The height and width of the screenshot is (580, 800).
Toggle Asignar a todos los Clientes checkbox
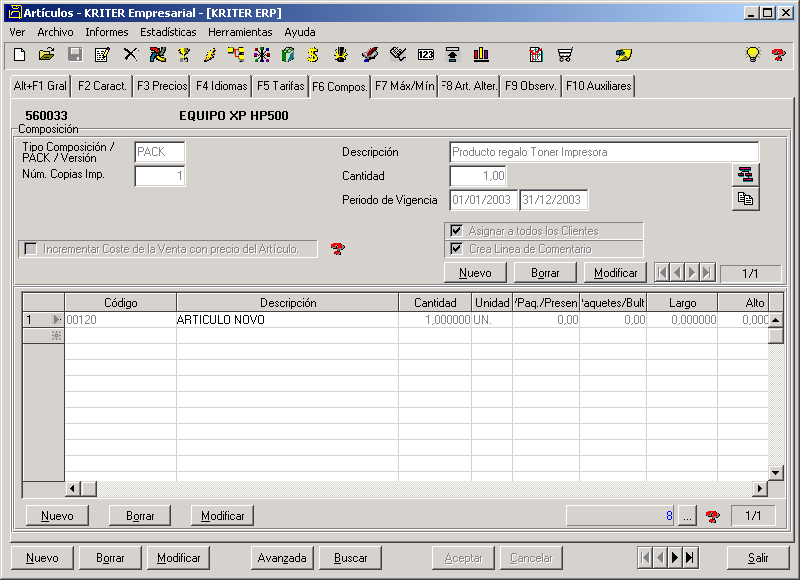click(457, 231)
